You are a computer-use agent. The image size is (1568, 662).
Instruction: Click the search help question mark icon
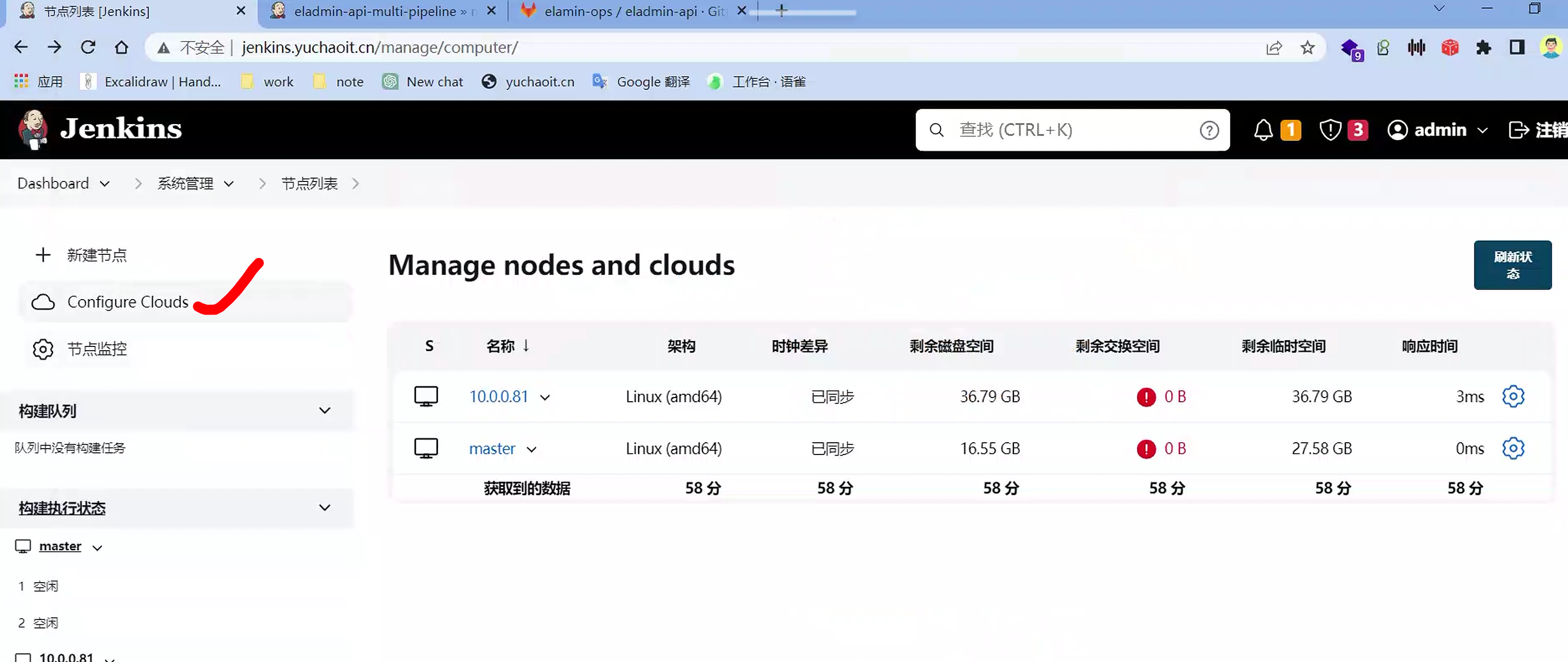click(1209, 130)
